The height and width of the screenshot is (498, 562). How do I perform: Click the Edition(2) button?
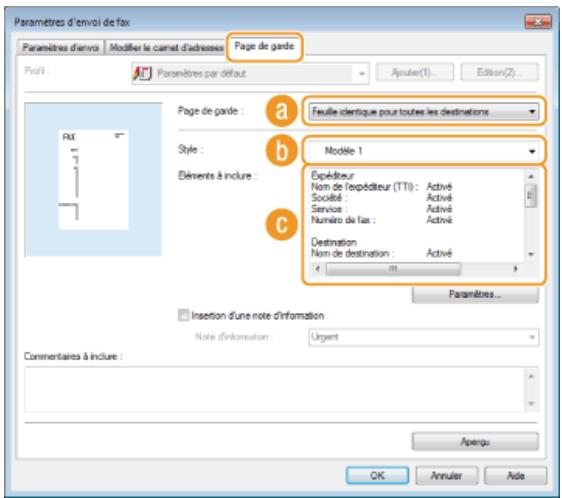tap(499, 73)
